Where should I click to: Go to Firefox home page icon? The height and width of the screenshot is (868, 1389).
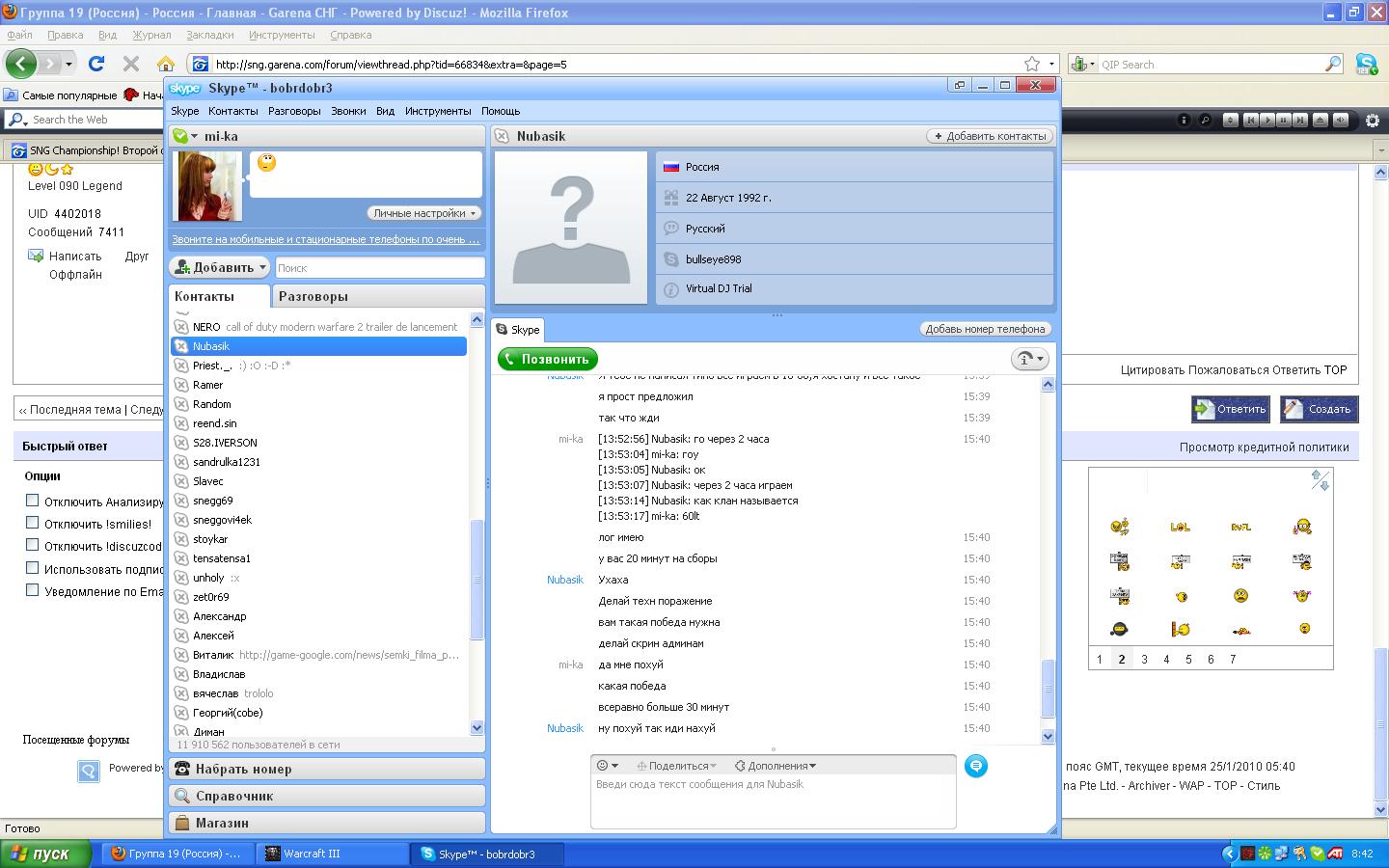pyautogui.click(x=166, y=64)
